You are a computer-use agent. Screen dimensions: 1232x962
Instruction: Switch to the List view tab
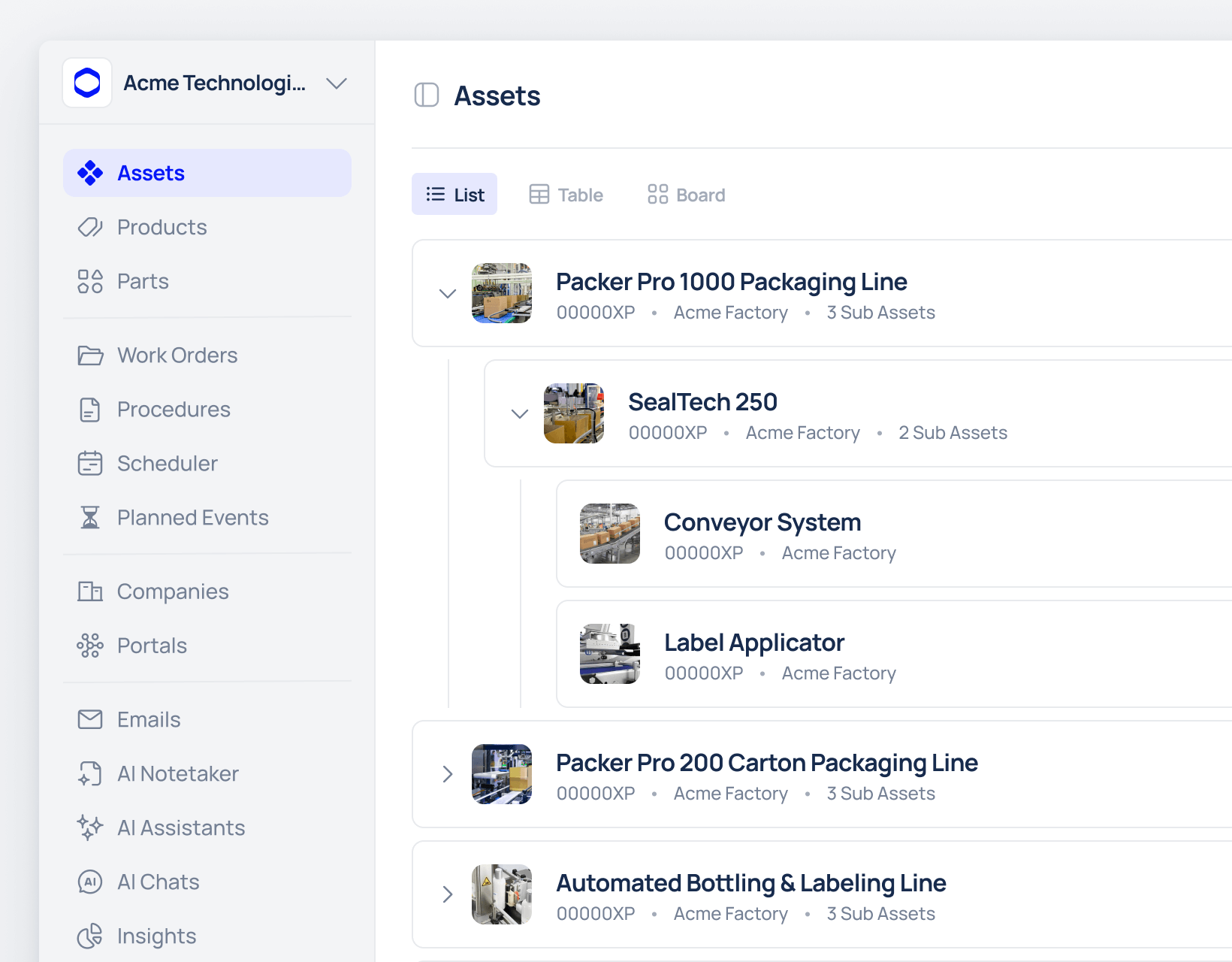click(x=454, y=194)
